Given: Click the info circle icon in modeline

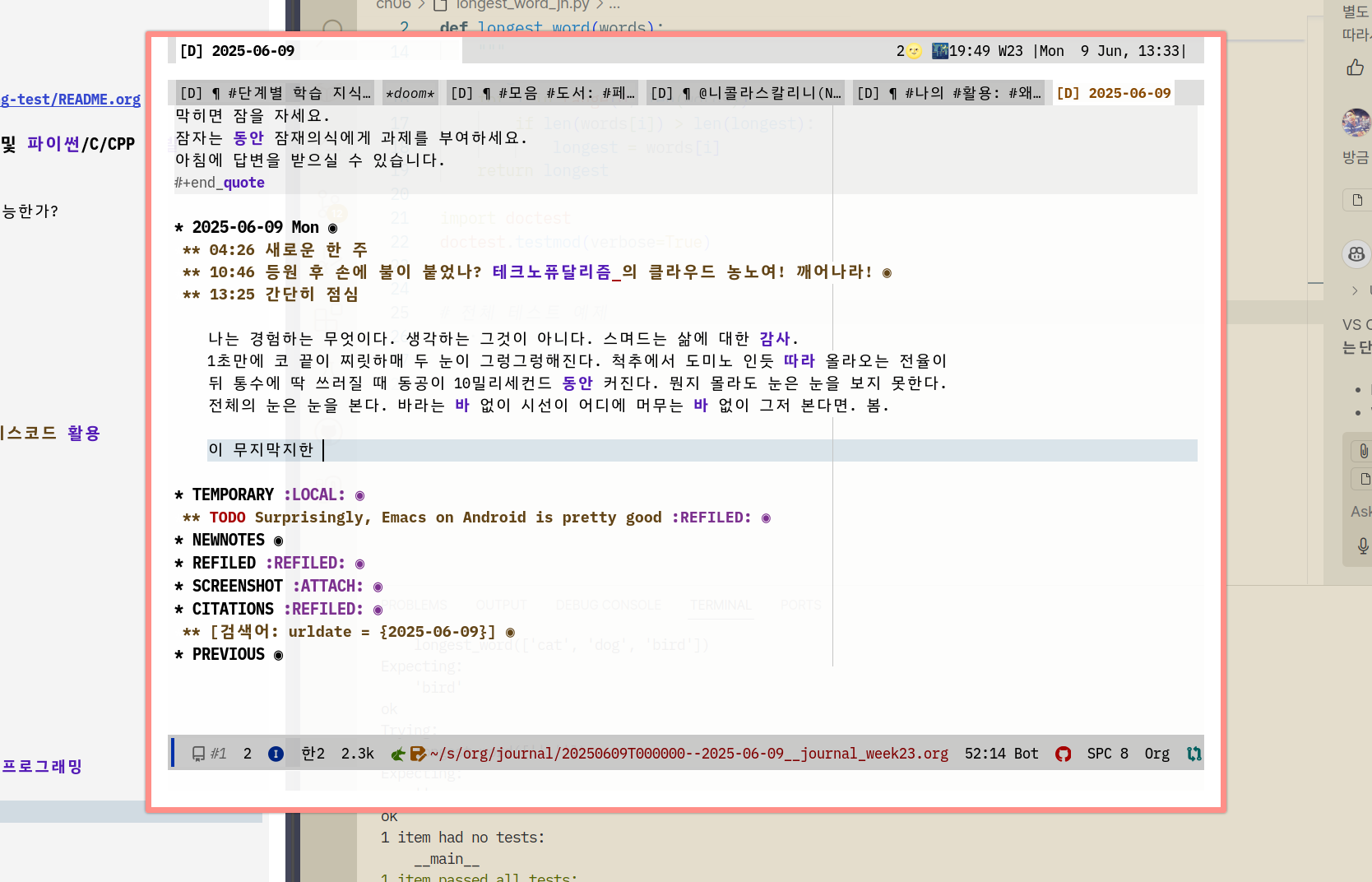Looking at the screenshot, I should pos(276,754).
